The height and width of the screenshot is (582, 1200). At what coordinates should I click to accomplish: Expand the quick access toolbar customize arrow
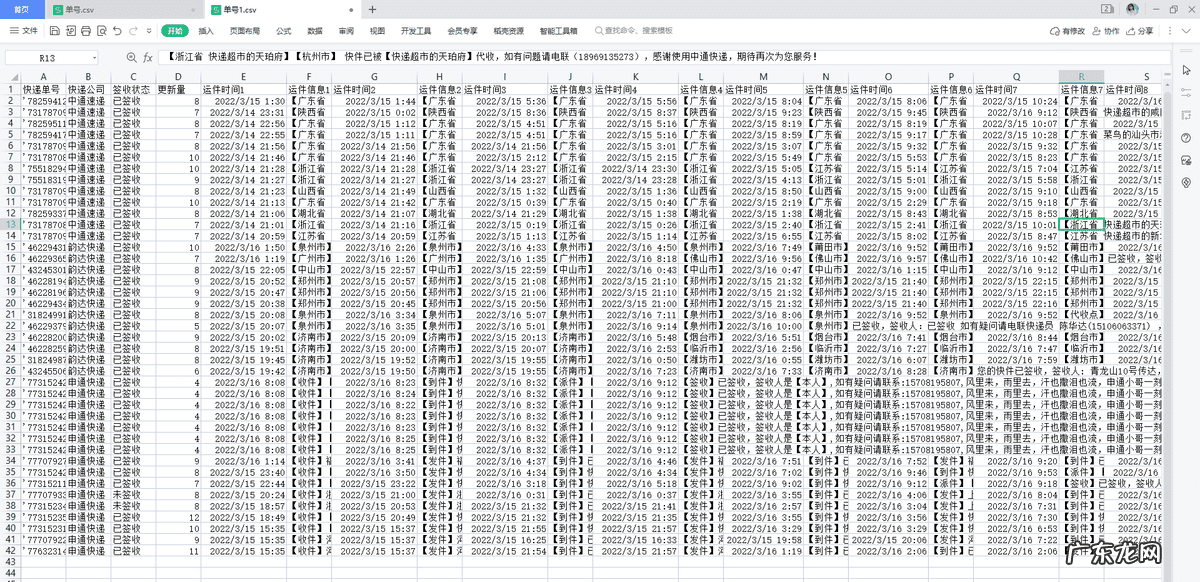click(x=150, y=31)
